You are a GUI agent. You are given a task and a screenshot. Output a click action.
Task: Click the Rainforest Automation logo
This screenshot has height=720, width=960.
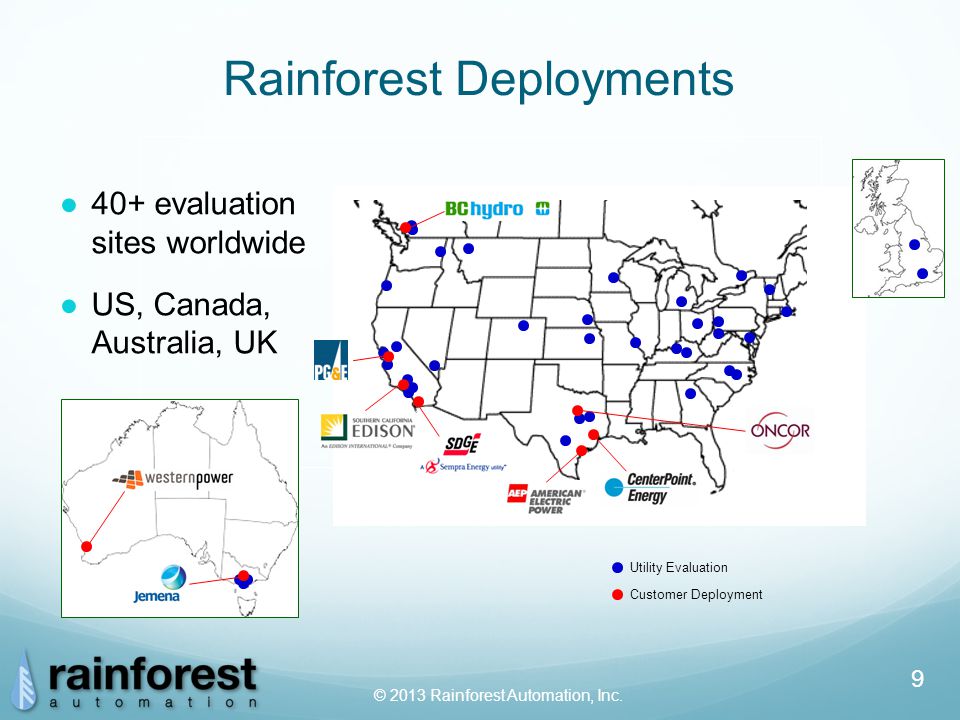[x=136, y=680]
